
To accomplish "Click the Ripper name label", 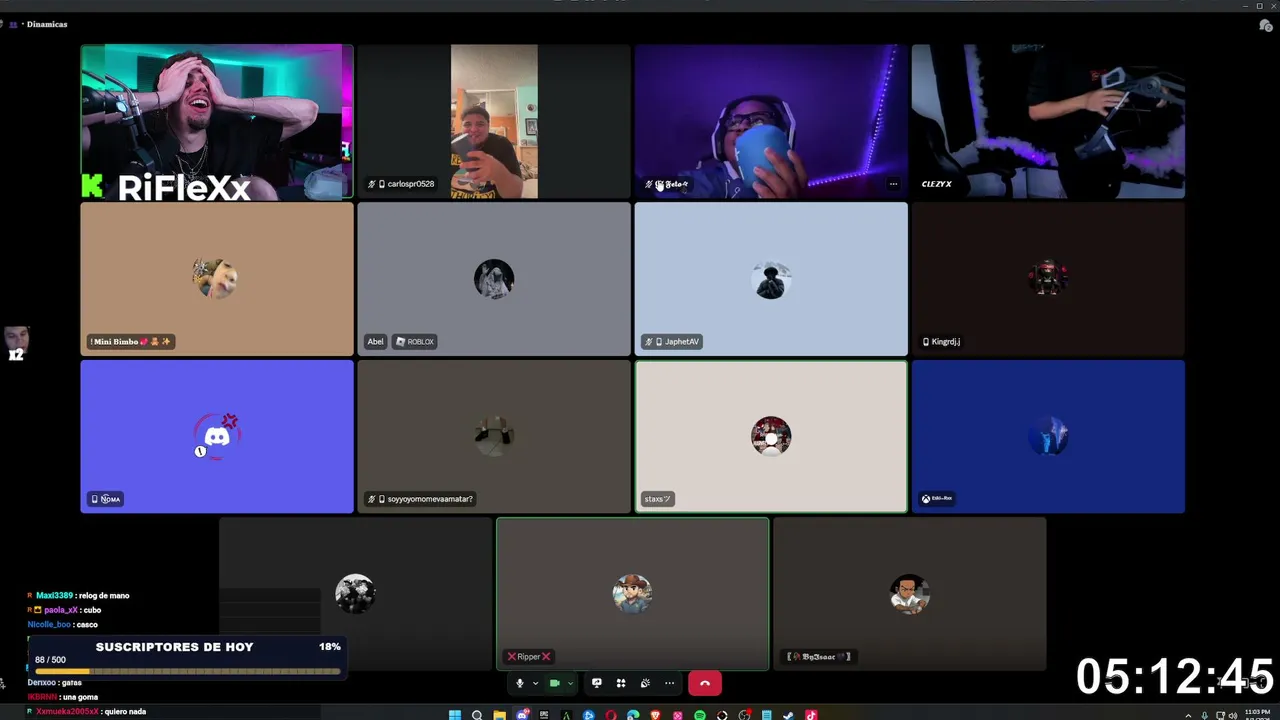I will 529,656.
